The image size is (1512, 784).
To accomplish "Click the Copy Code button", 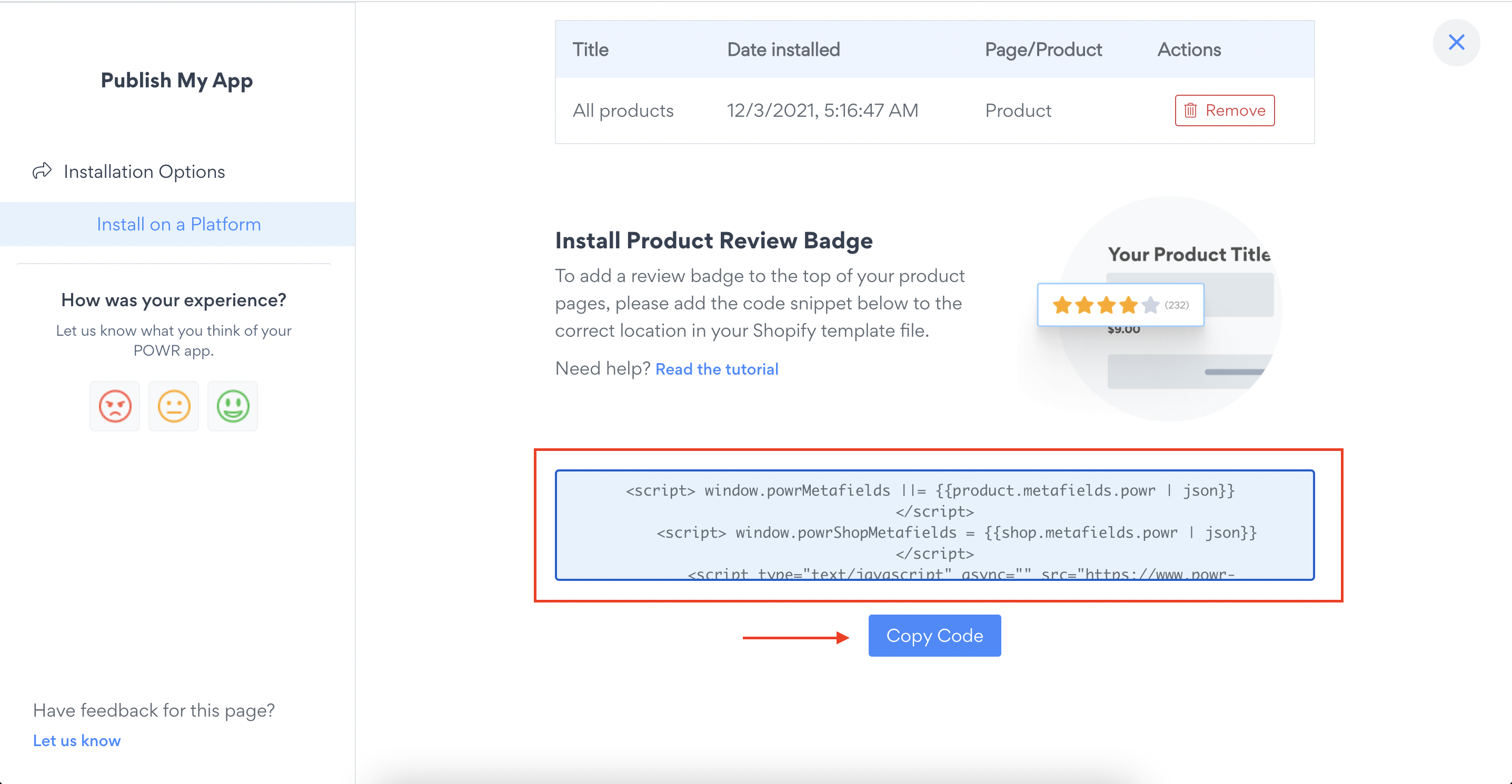I will [934, 636].
